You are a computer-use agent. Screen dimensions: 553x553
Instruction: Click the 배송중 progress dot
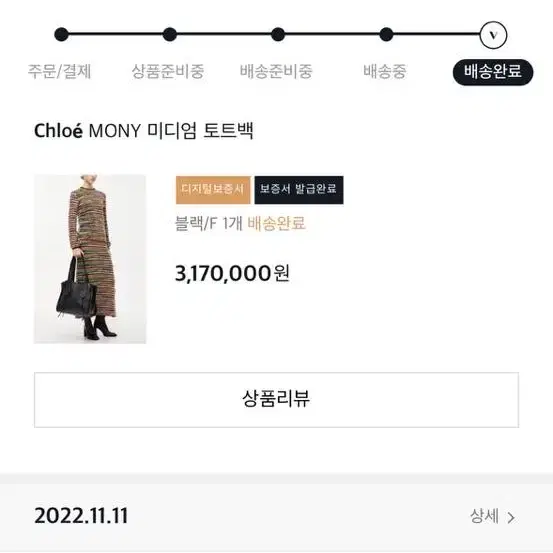click(x=386, y=35)
